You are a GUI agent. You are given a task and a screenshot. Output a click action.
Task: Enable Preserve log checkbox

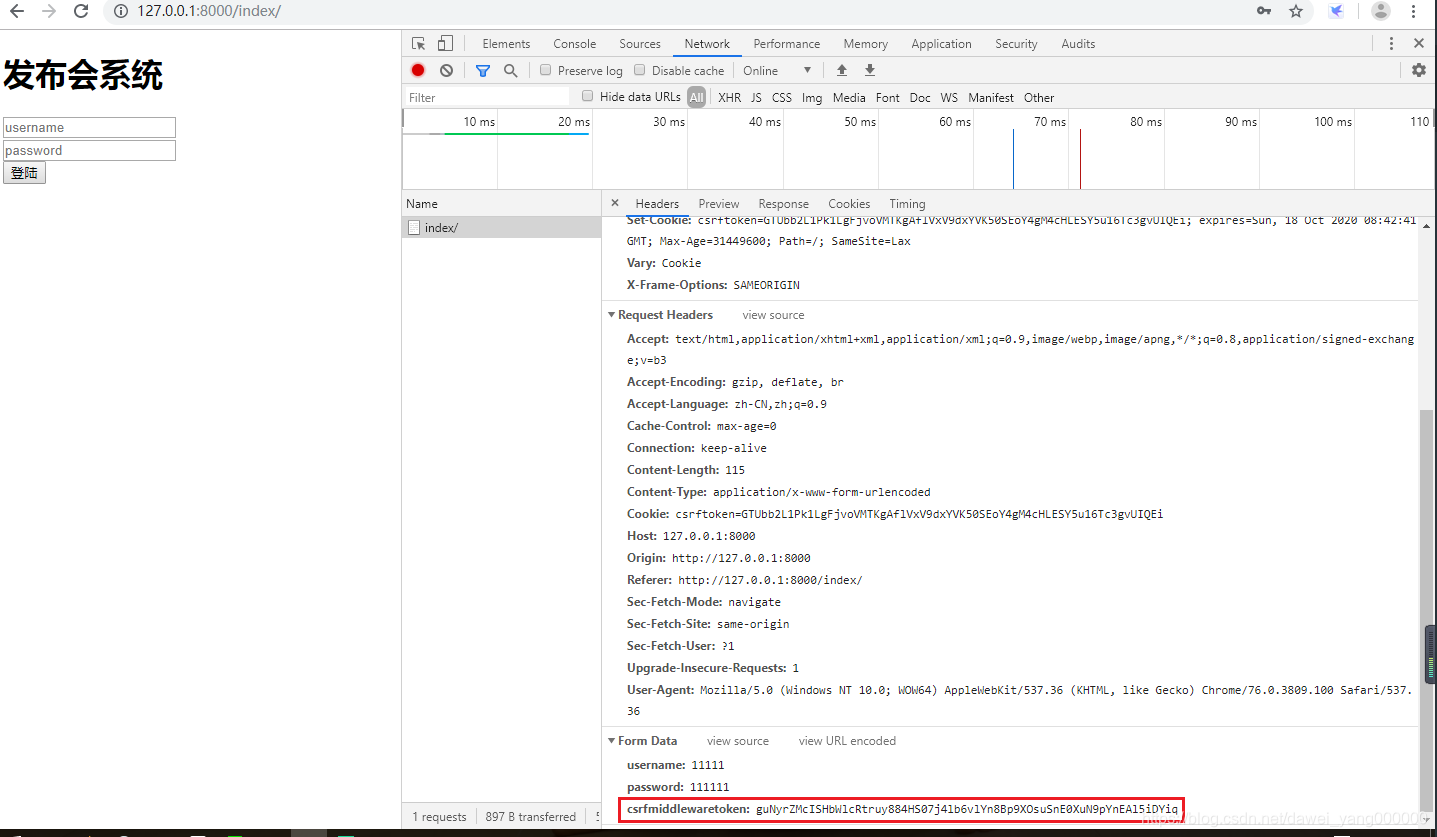coord(546,70)
